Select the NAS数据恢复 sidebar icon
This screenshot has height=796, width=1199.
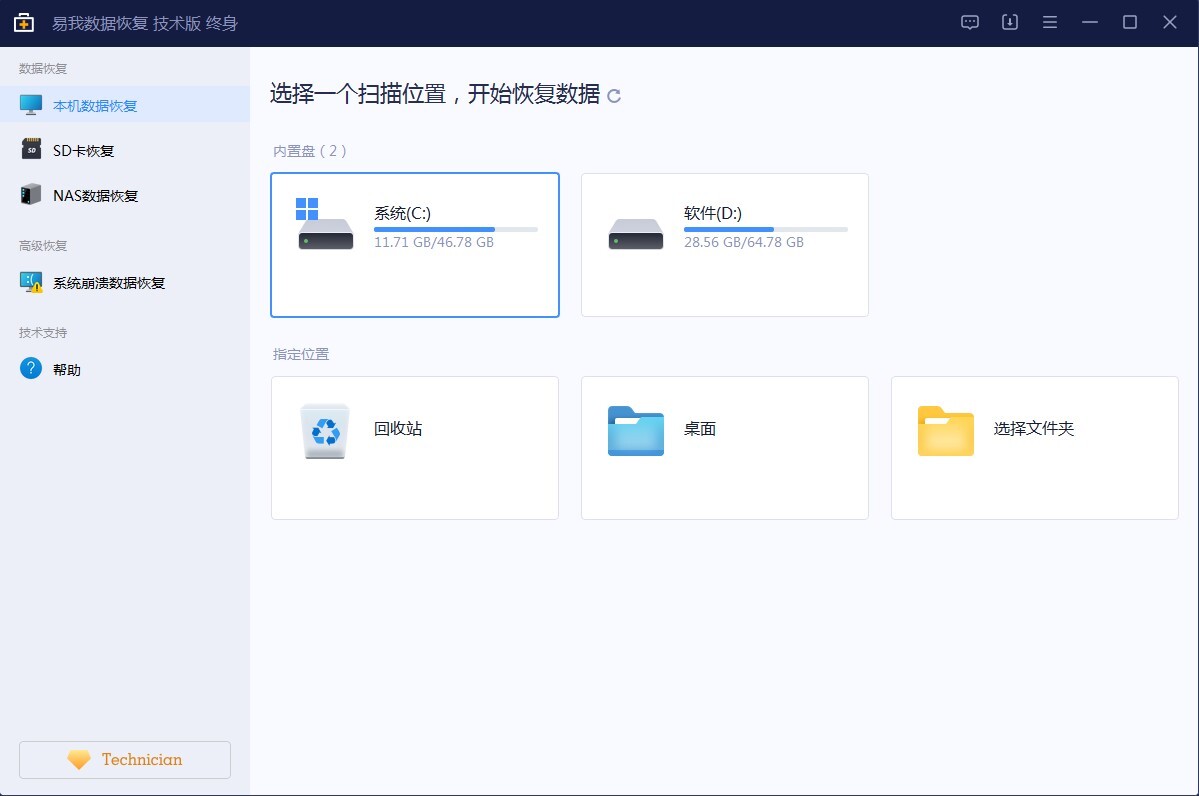click(31, 194)
